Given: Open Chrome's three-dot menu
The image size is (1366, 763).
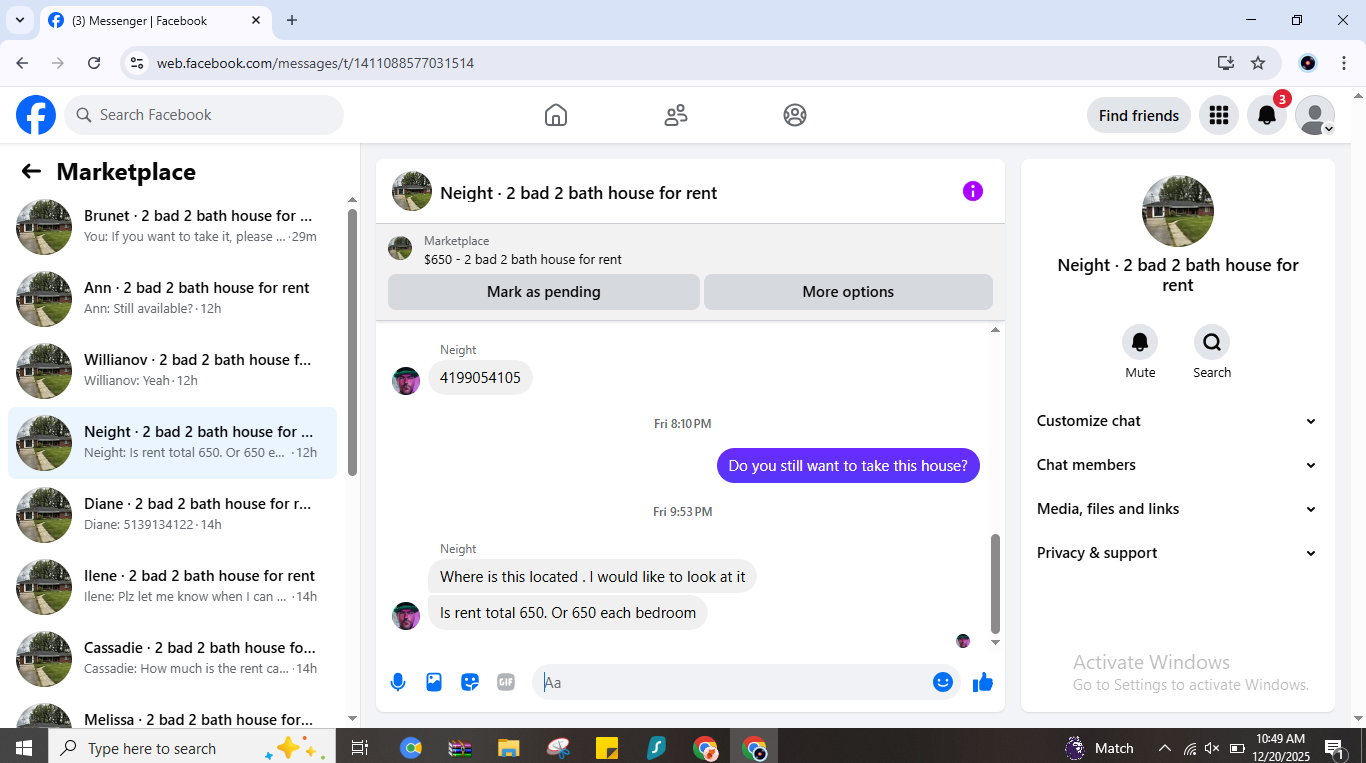Looking at the screenshot, I should click(x=1344, y=63).
